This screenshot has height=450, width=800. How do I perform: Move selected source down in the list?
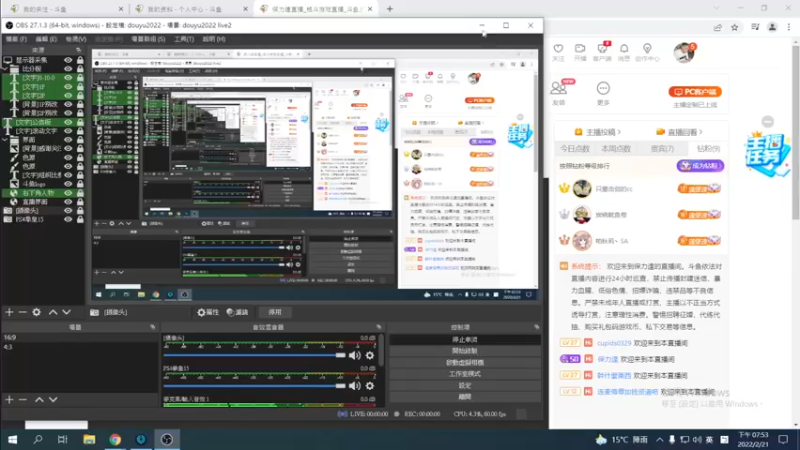pyautogui.click(x=66, y=312)
